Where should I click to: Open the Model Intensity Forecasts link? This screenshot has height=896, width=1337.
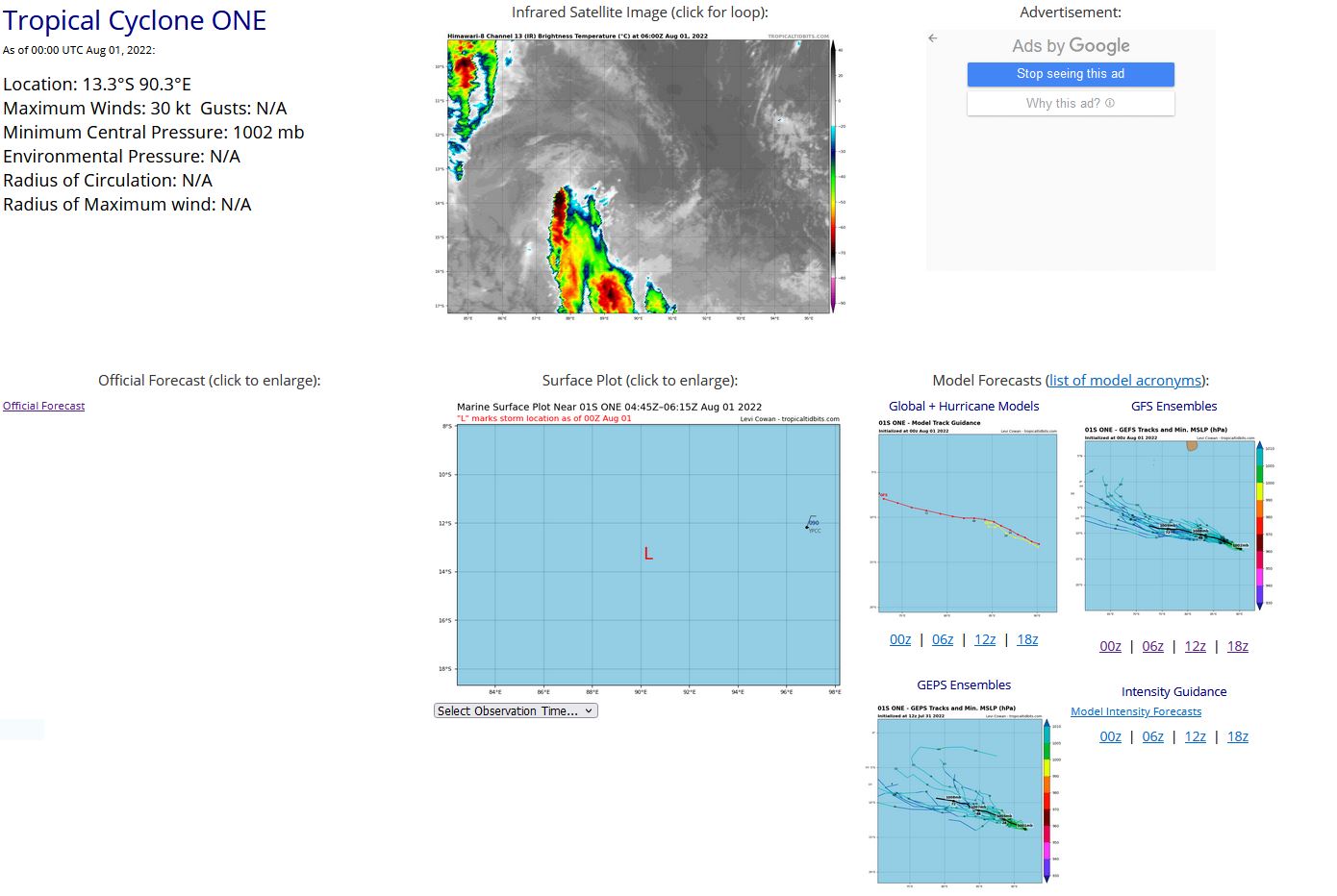coord(1136,711)
